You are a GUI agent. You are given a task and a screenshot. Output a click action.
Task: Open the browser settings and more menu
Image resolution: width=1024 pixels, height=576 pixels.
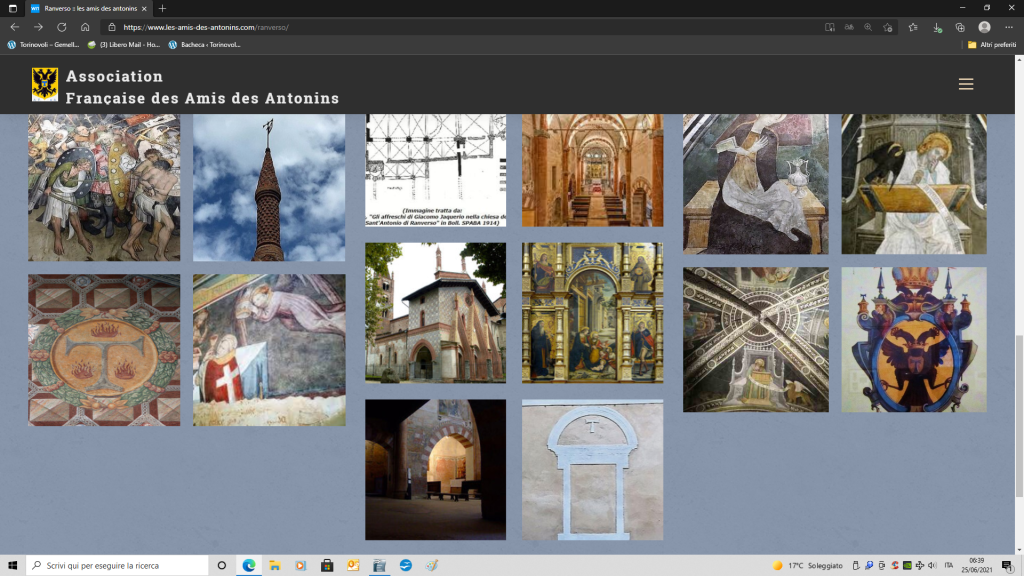click(x=1008, y=27)
